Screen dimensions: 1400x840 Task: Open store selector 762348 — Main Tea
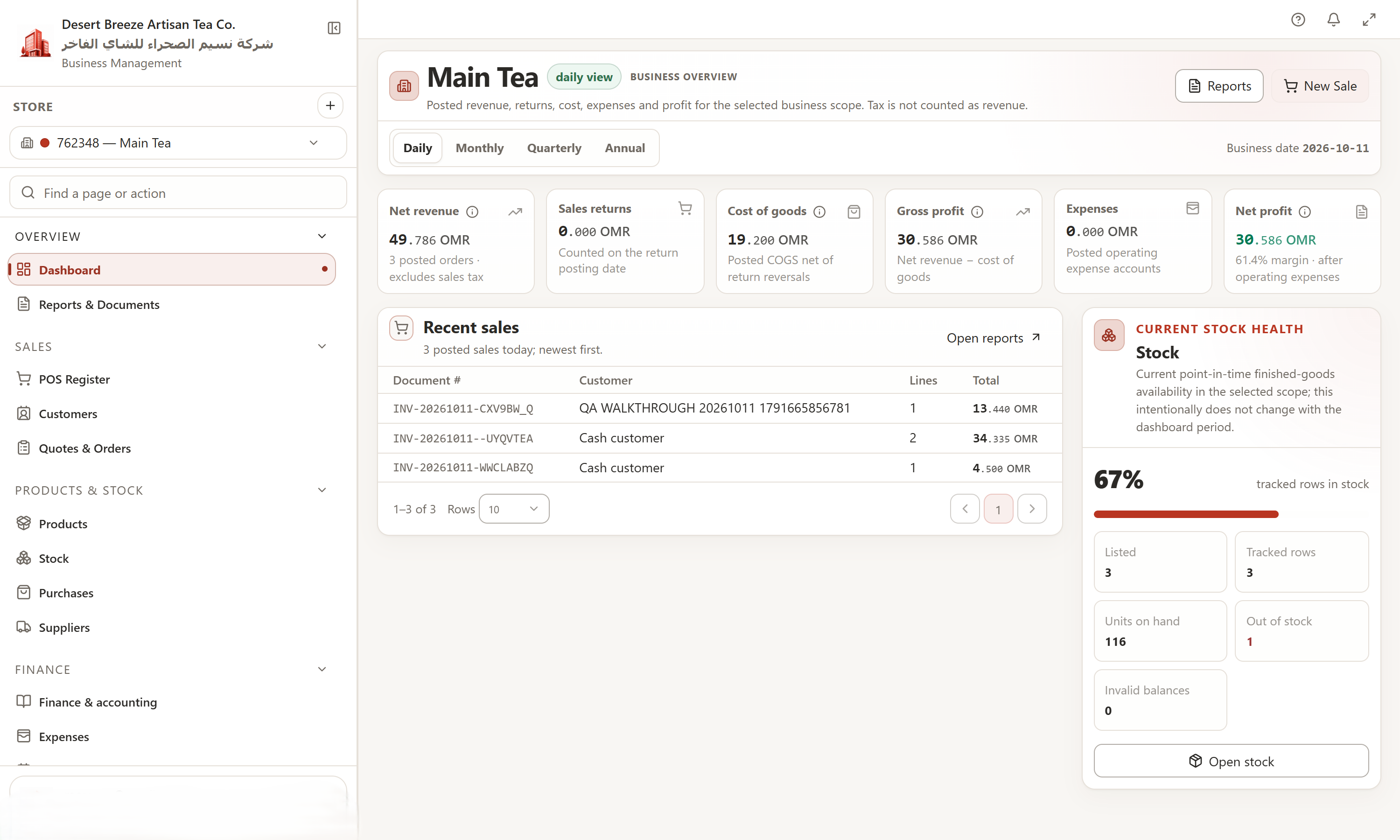point(178,143)
